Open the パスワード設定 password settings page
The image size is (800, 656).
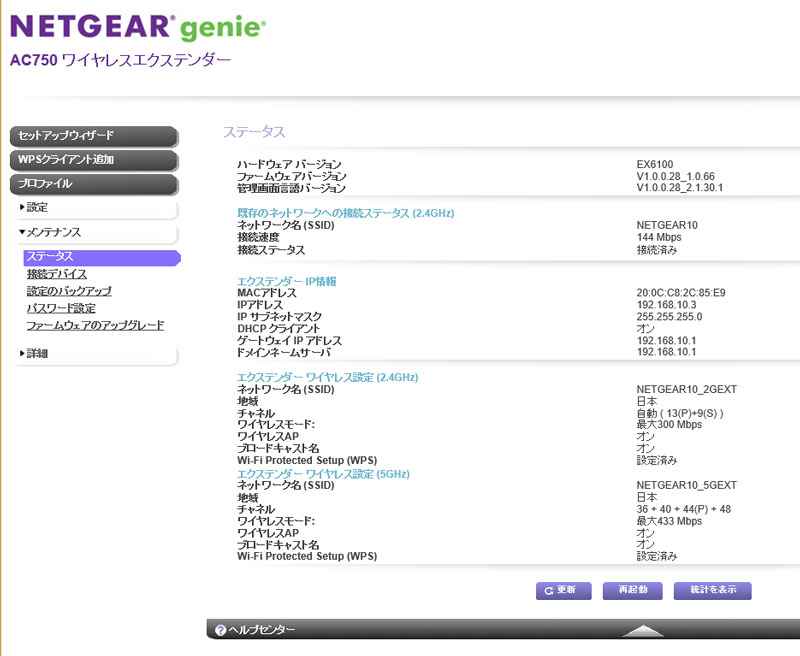(x=61, y=308)
